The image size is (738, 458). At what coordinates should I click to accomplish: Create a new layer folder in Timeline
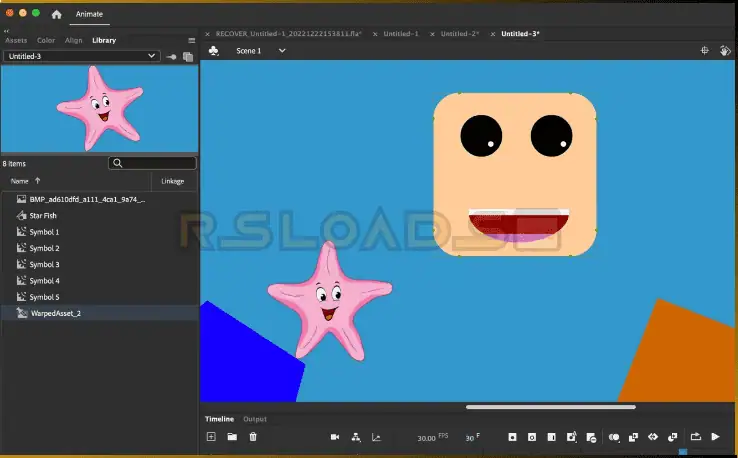pyautogui.click(x=232, y=437)
